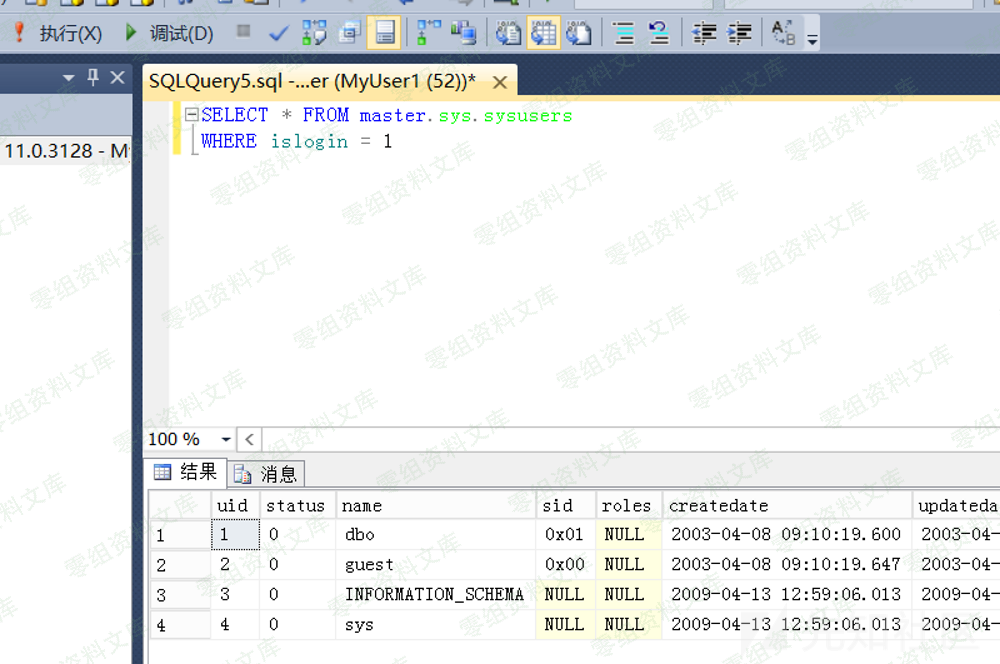Screen dimensions: 1000x664
Task: Open the Query Options icon
Action: tap(349, 34)
